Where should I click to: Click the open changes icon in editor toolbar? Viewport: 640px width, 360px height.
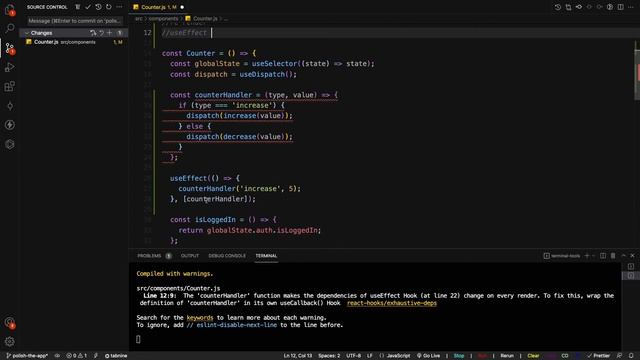[568, 7]
